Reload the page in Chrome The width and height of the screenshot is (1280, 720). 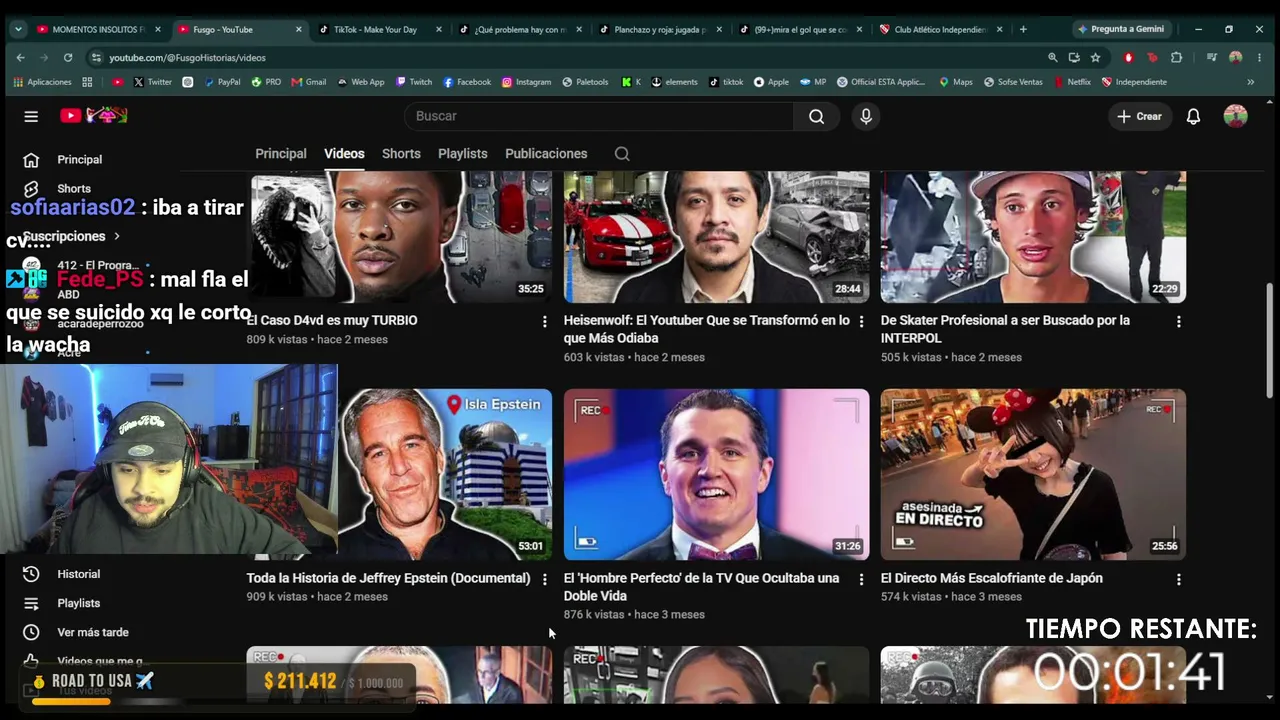coord(68,58)
